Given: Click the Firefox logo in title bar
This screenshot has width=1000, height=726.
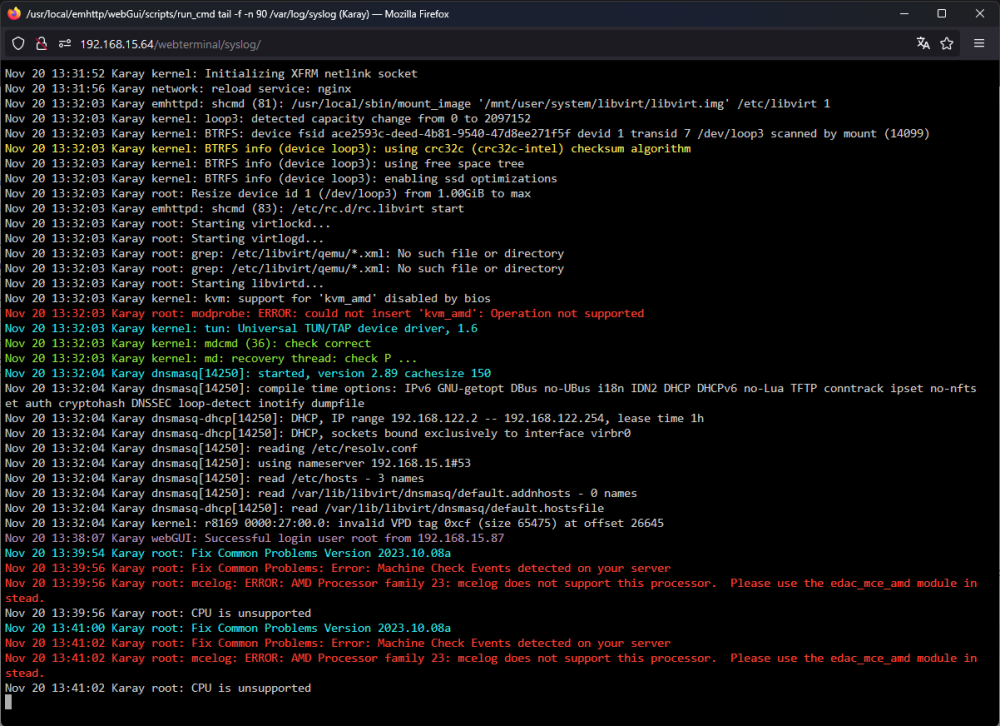Looking at the screenshot, I should [x=14, y=13].
